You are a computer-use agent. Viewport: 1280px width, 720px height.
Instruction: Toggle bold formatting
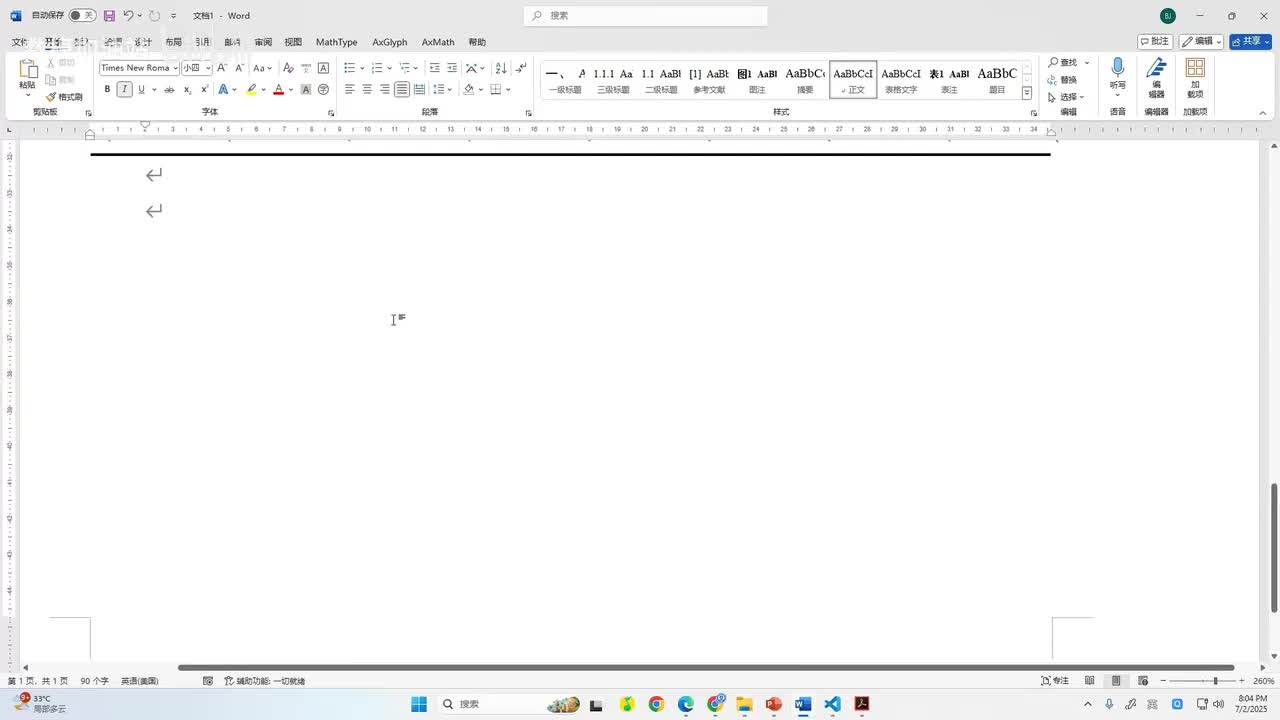107,90
